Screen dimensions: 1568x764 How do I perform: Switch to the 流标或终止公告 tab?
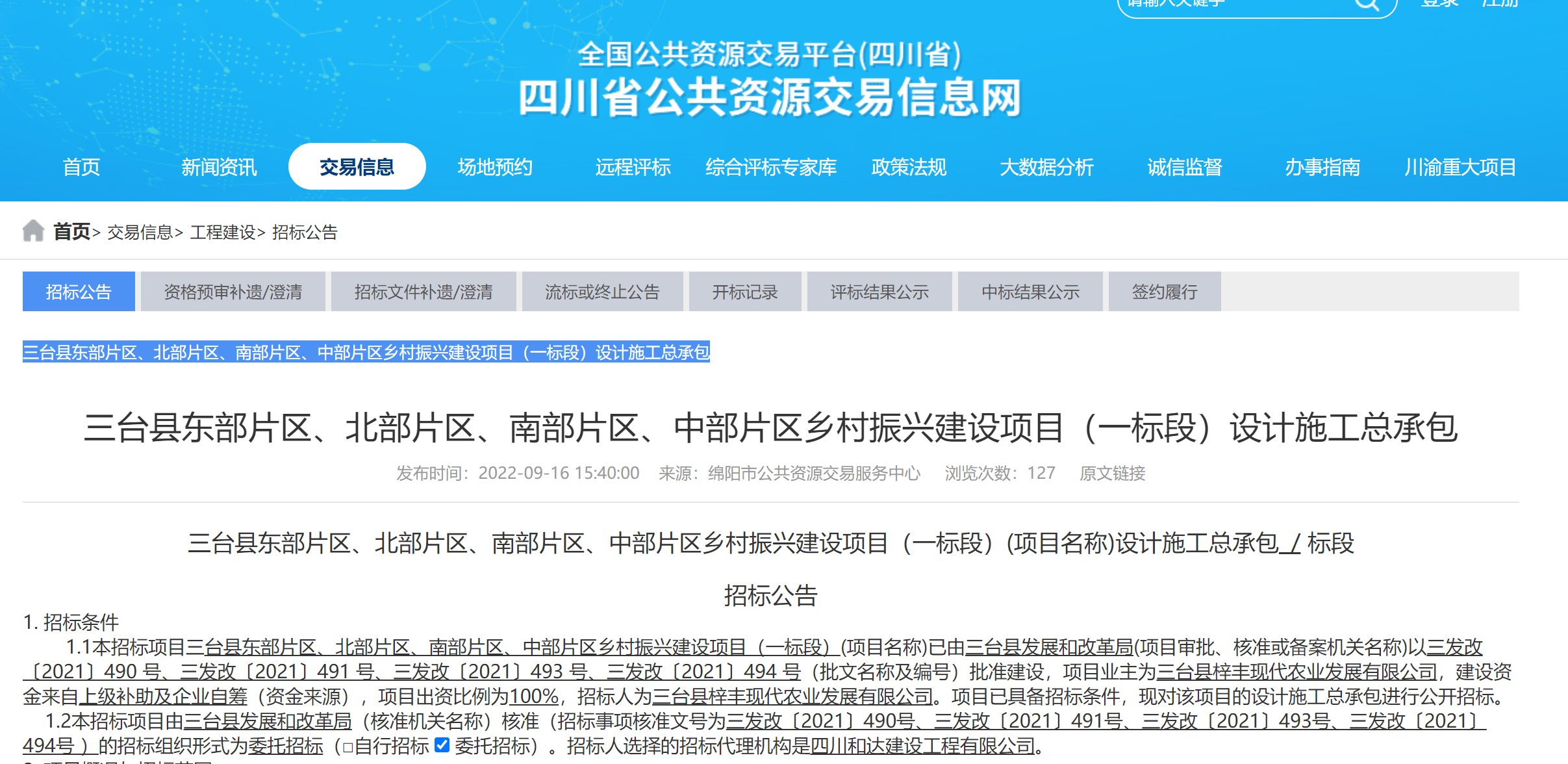point(602,292)
